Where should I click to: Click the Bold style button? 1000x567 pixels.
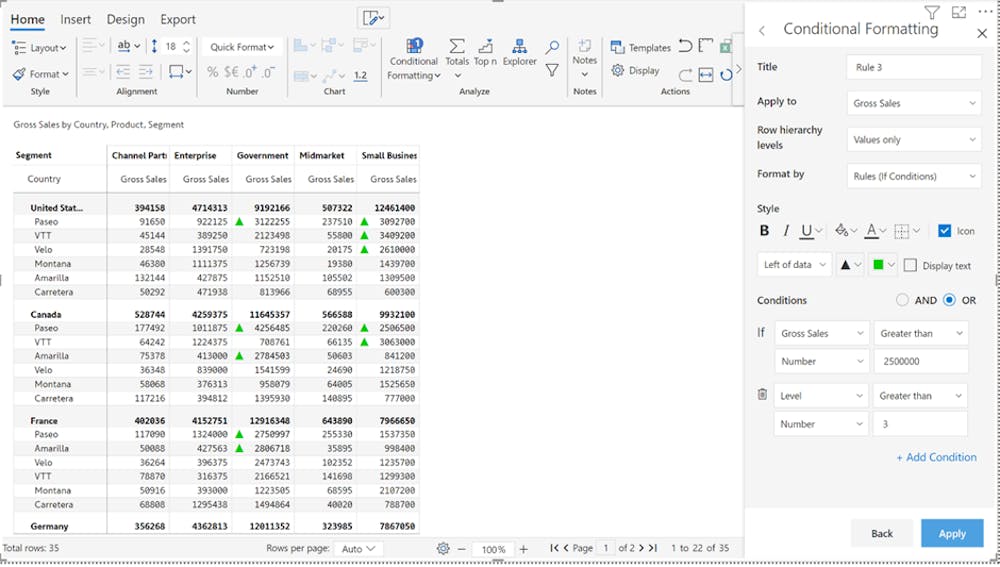765,231
